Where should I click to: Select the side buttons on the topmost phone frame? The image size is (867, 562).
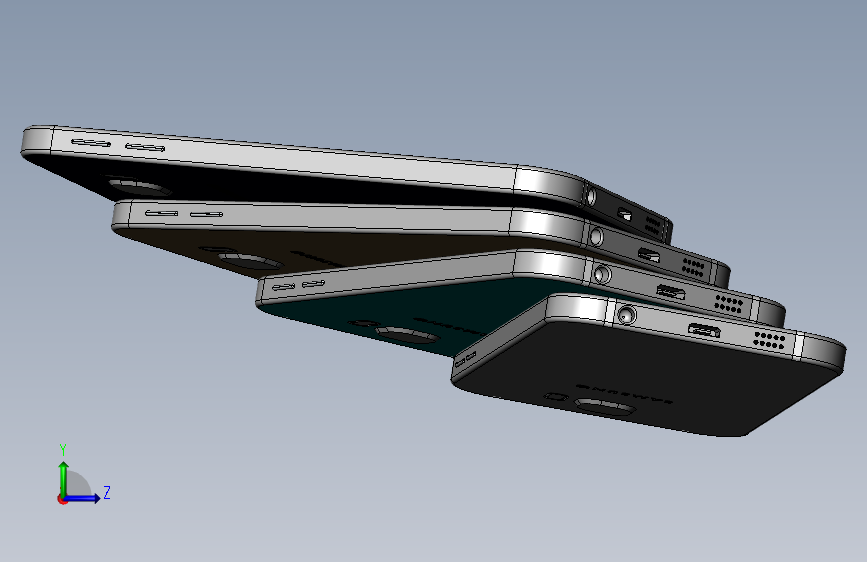pyautogui.click(x=118, y=145)
